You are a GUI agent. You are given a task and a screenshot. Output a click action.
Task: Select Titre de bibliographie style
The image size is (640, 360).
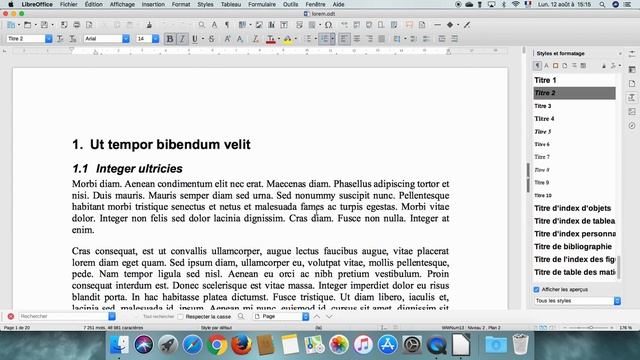coord(574,247)
